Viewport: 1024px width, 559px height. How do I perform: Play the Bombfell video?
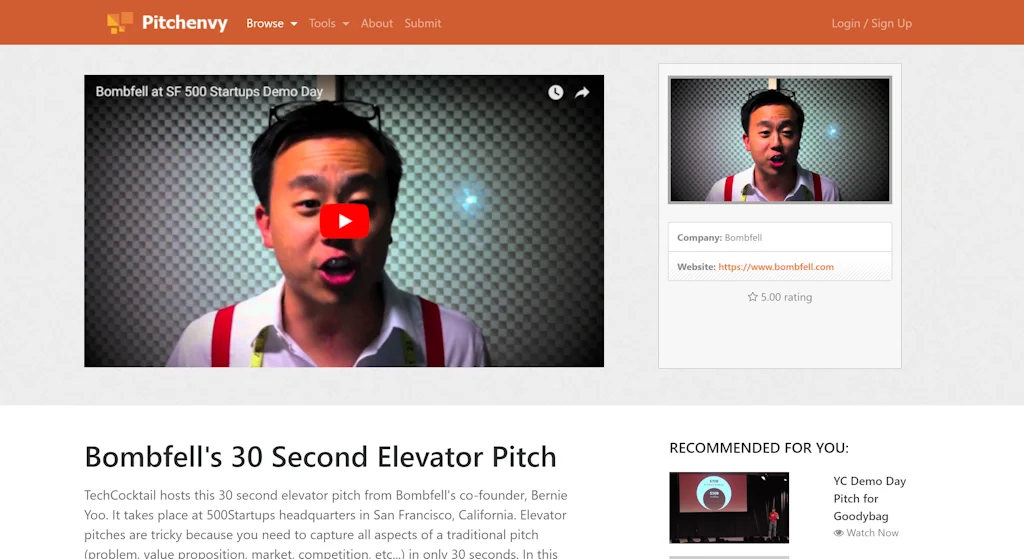(344, 221)
